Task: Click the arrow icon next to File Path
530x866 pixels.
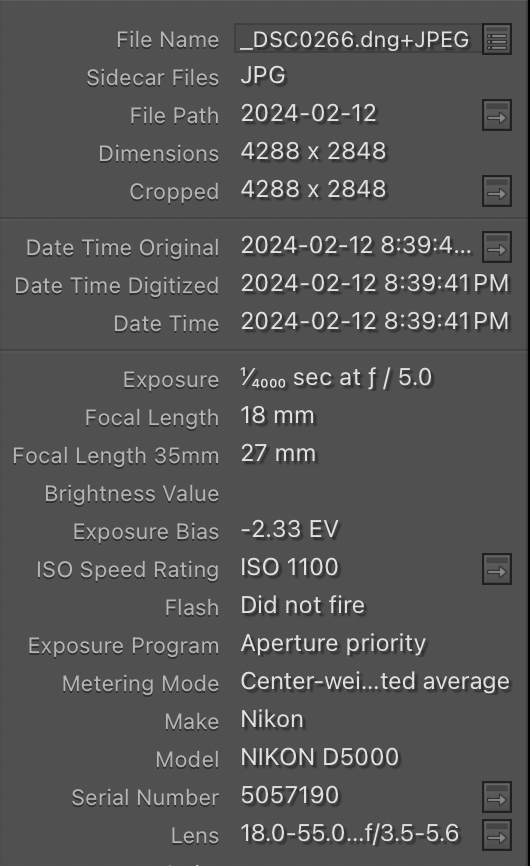Action: [x=497, y=115]
